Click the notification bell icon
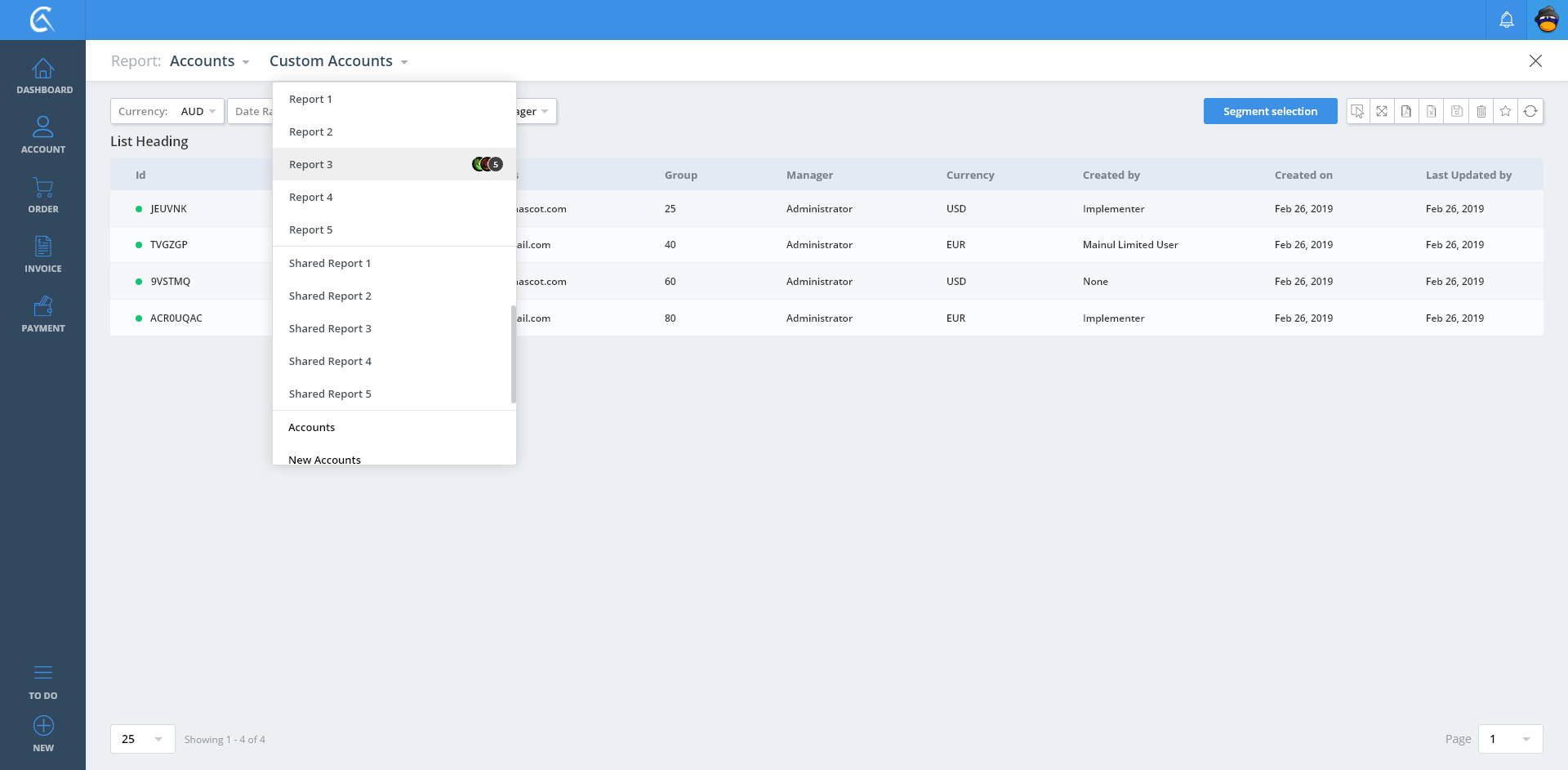The image size is (1568, 770). click(x=1506, y=20)
